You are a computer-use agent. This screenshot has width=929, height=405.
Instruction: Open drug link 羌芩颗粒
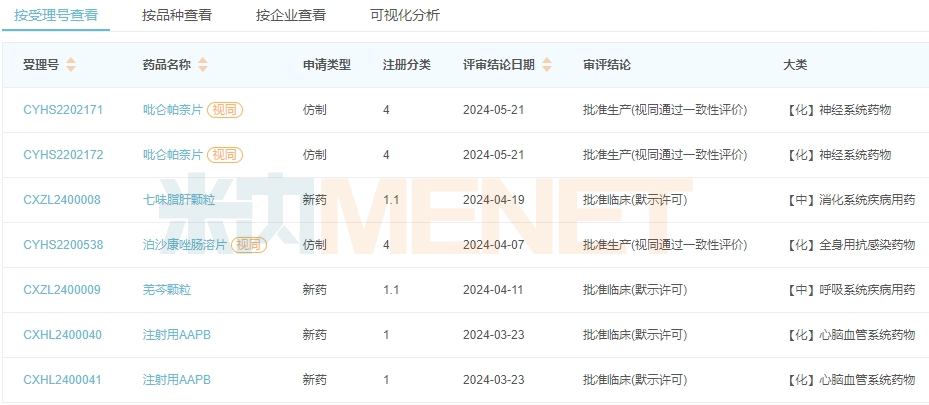[x=167, y=290]
